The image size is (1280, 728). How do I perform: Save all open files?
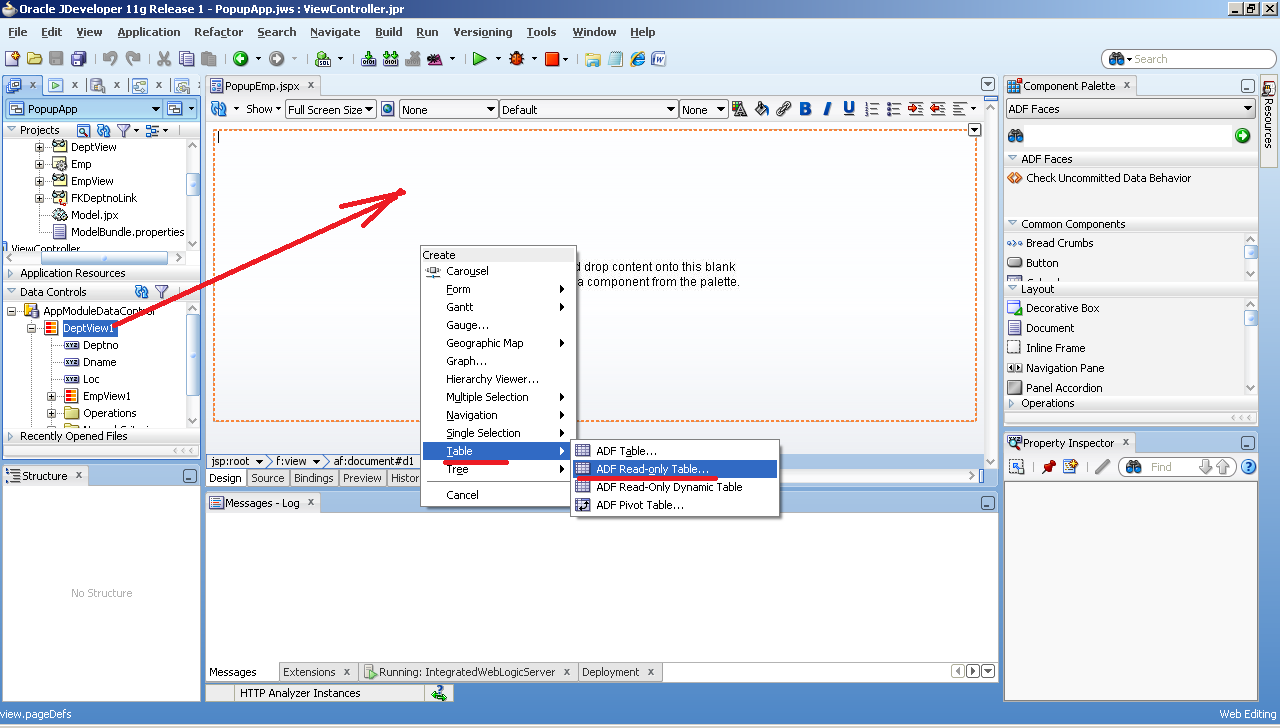coord(77,59)
